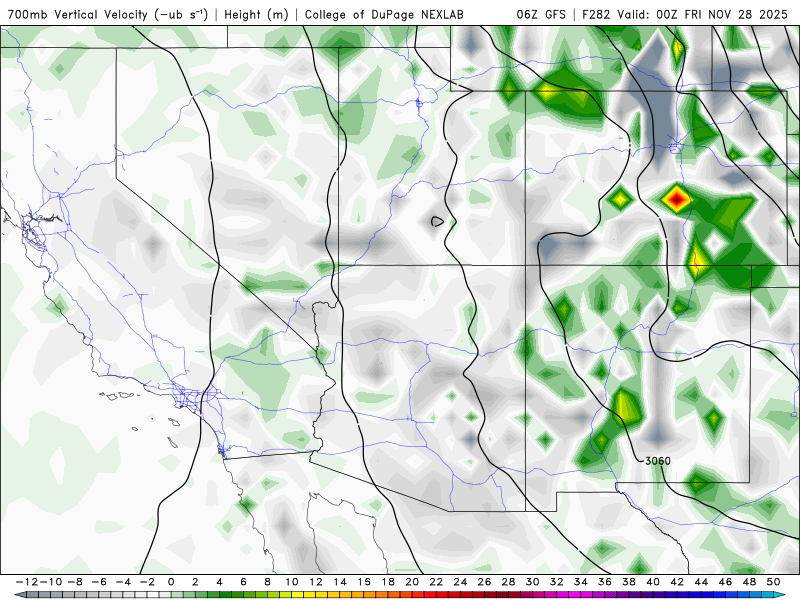Viewport: 800px width, 600px height.
Task: Click the legend value '12'
Action: point(316,582)
